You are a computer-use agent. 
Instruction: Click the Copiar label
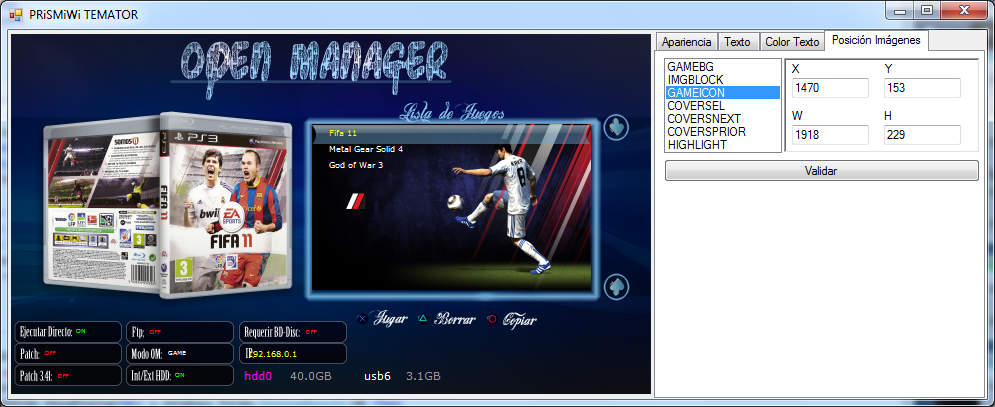pos(520,319)
